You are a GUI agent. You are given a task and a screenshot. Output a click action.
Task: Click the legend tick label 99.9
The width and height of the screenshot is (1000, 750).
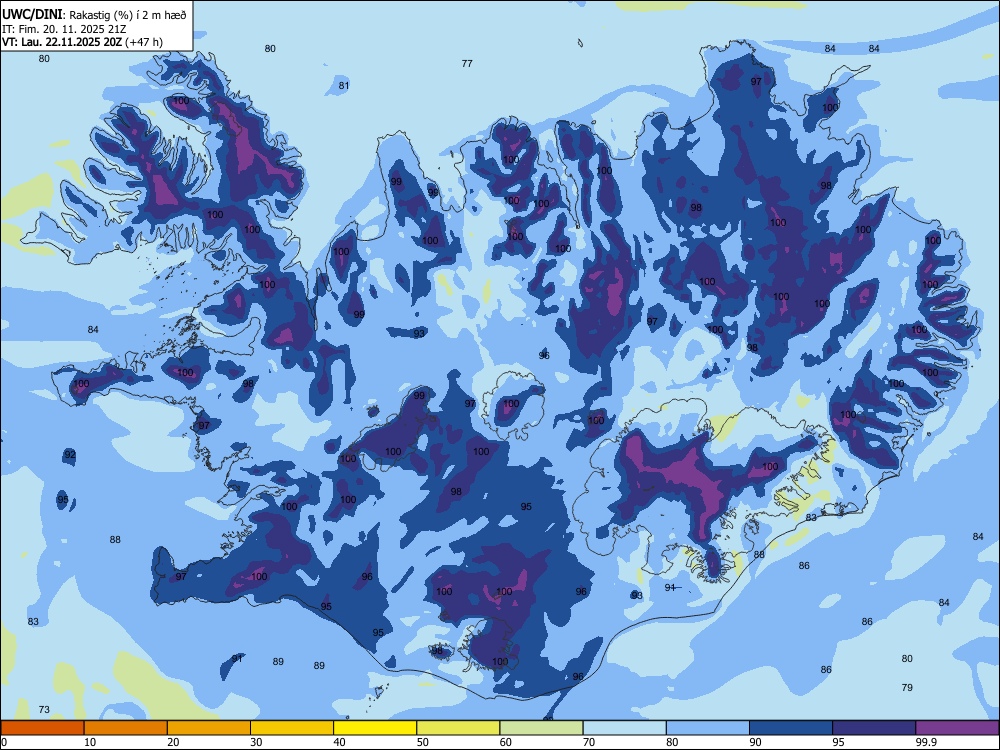tap(926, 742)
